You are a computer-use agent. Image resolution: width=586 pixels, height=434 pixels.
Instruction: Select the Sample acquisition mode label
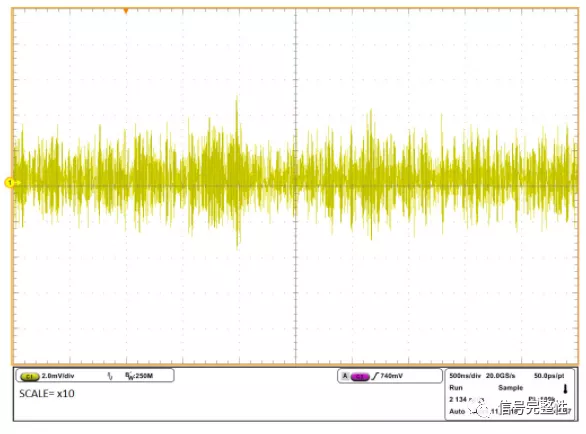(x=511, y=388)
